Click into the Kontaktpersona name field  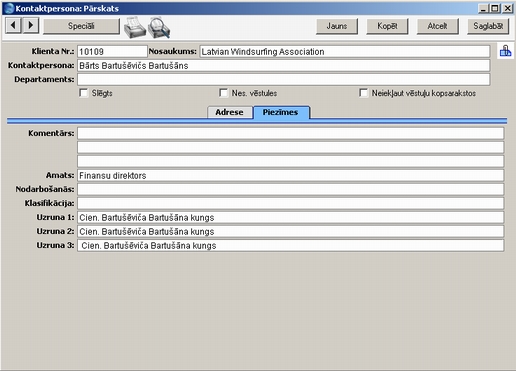(x=284, y=66)
